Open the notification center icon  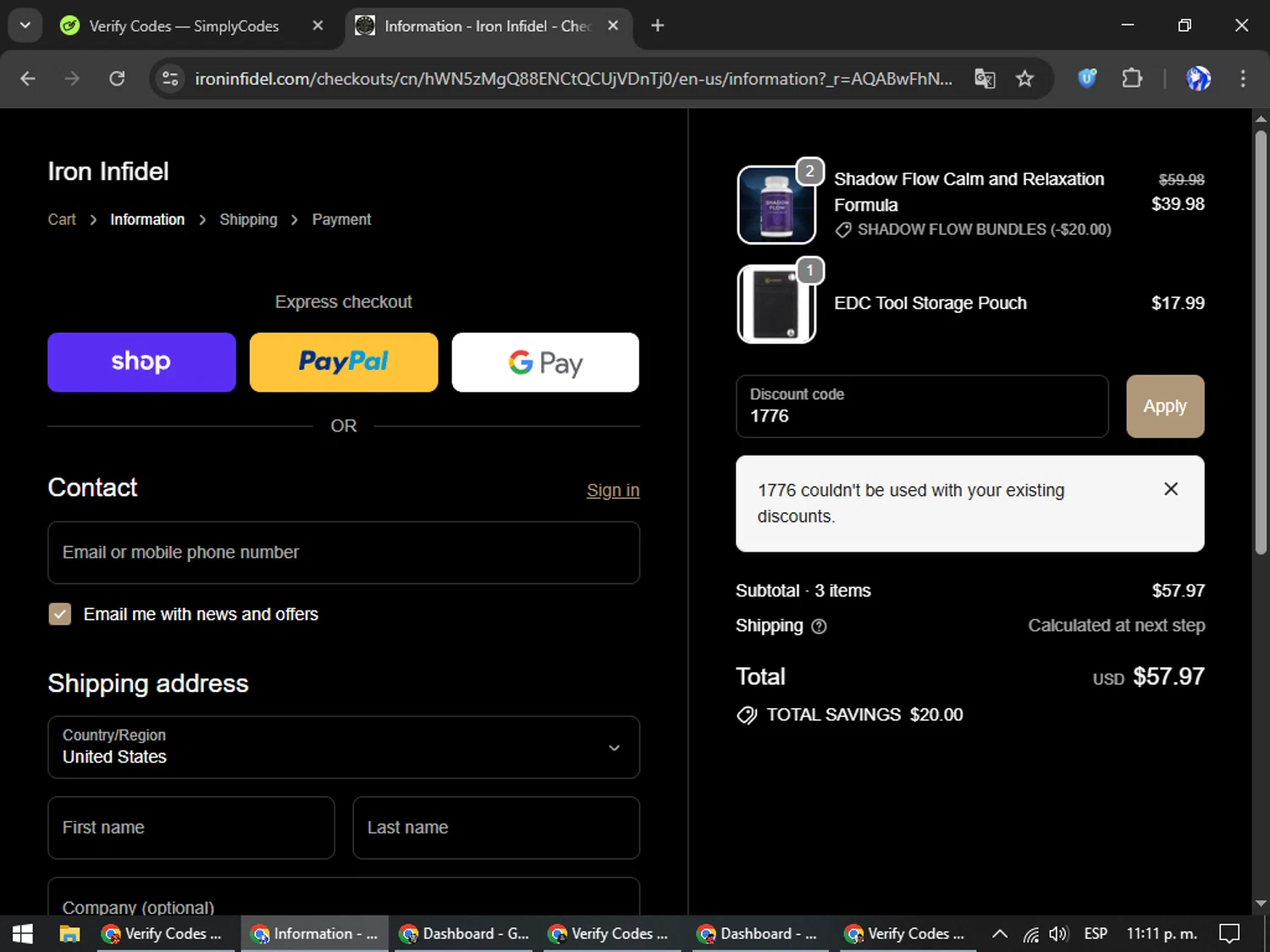click(1229, 934)
